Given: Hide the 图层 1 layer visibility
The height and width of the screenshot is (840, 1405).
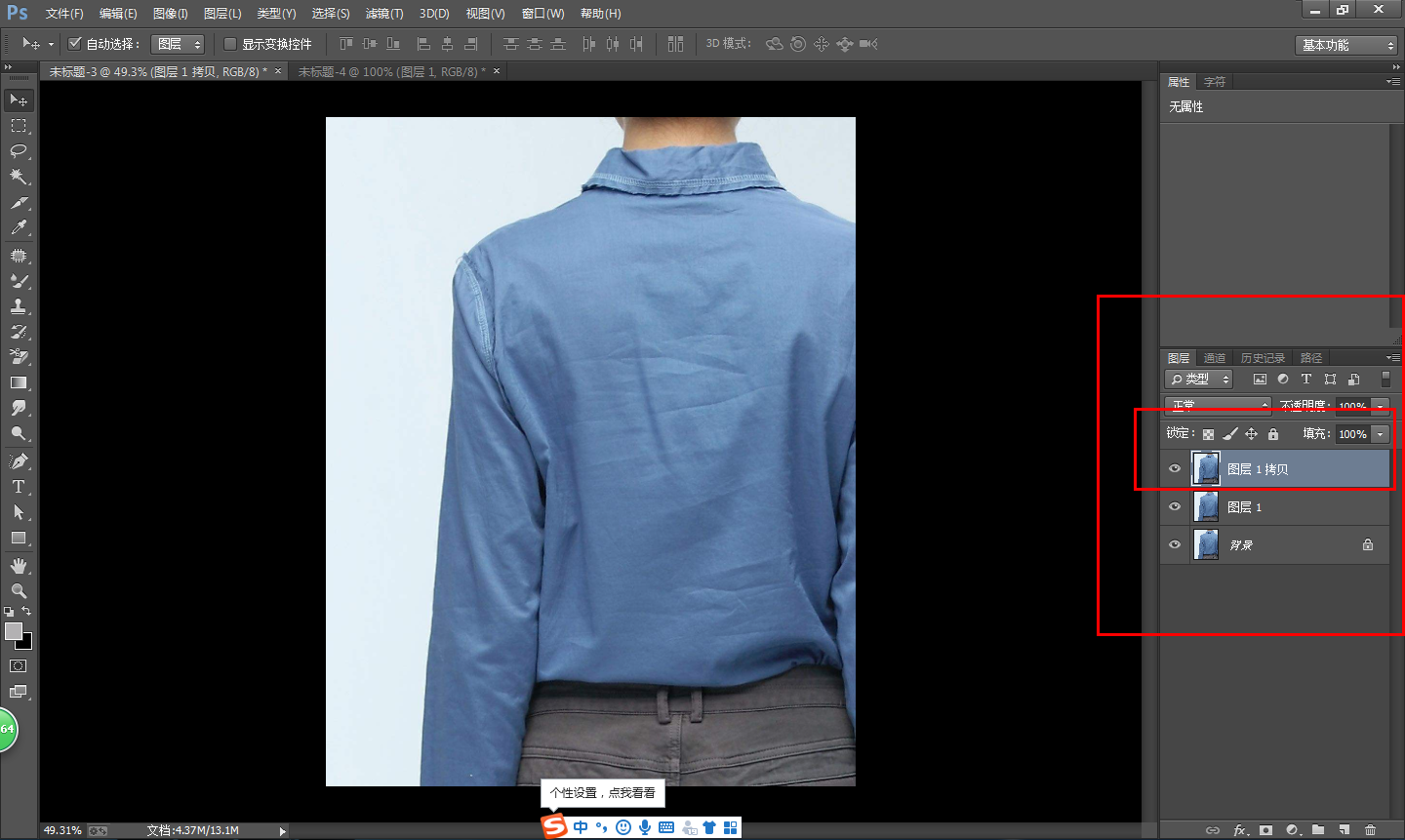Looking at the screenshot, I should coord(1175,507).
